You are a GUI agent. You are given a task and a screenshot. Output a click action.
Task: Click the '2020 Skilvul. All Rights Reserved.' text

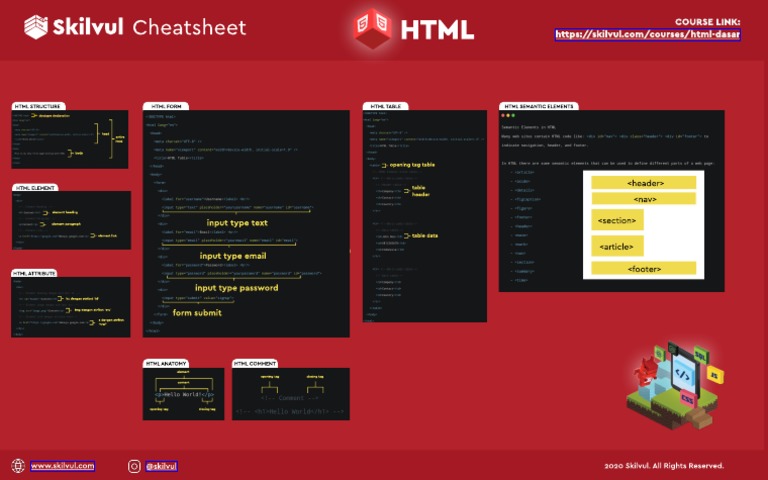click(x=664, y=465)
